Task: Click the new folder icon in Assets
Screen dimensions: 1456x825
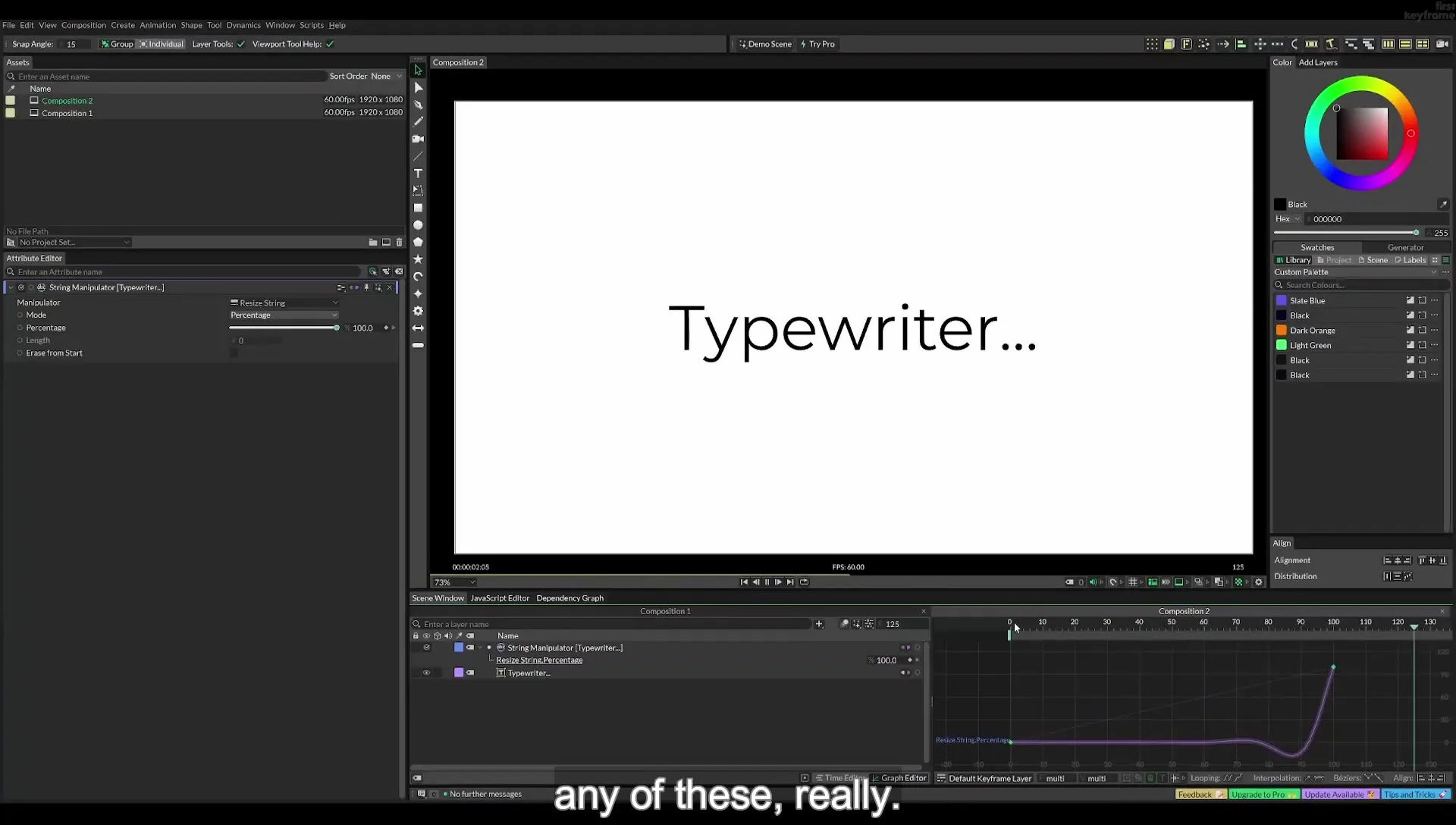Action: click(x=373, y=243)
